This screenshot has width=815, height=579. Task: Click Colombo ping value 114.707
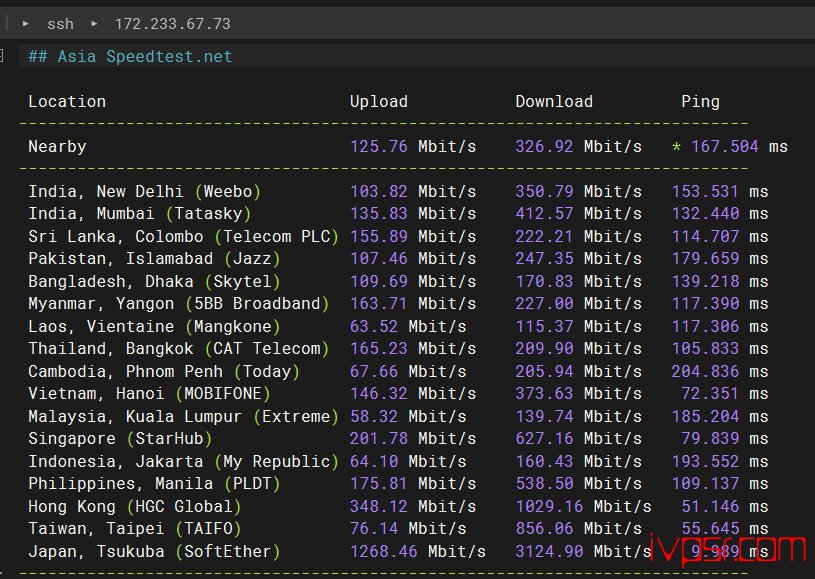[x=705, y=236]
